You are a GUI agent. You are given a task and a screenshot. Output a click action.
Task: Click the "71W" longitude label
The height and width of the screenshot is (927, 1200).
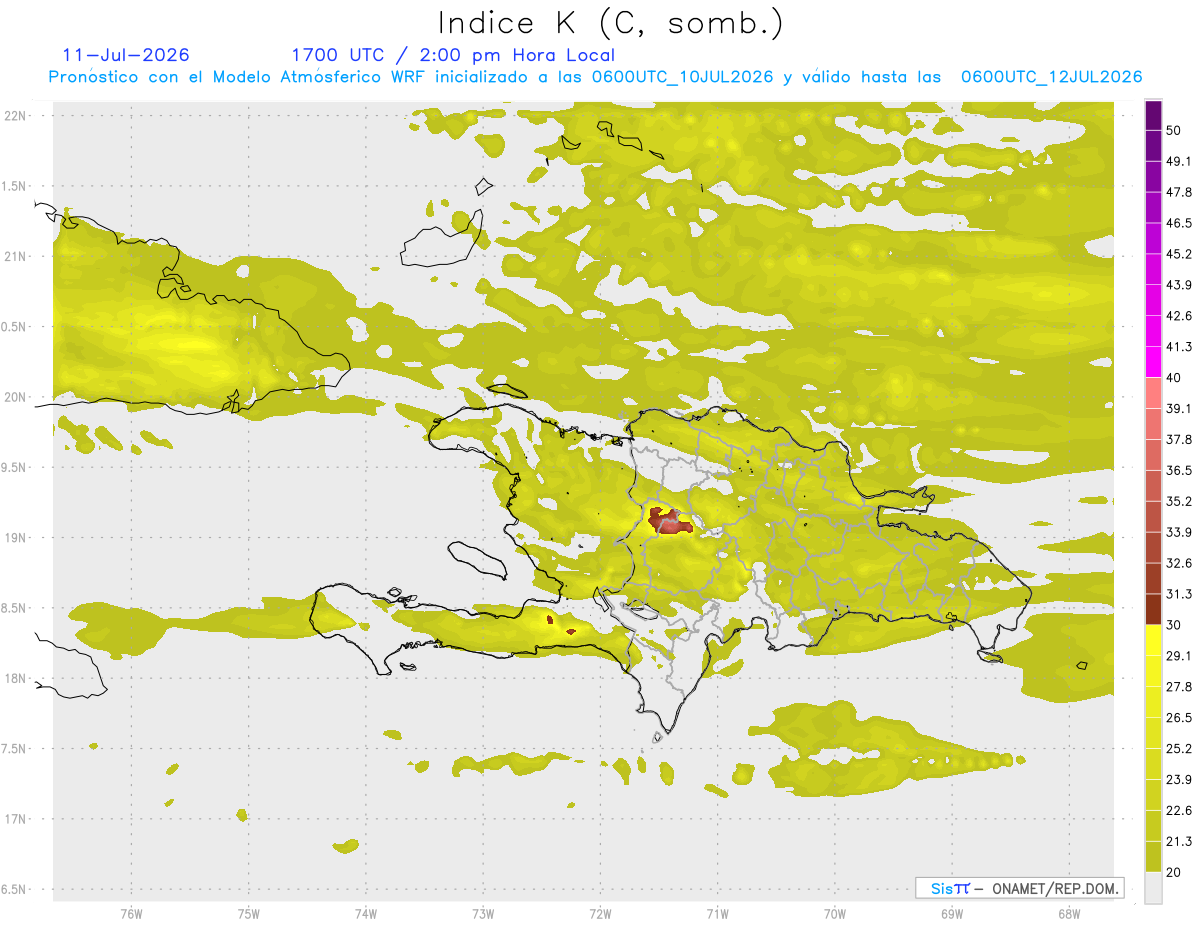click(717, 913)
